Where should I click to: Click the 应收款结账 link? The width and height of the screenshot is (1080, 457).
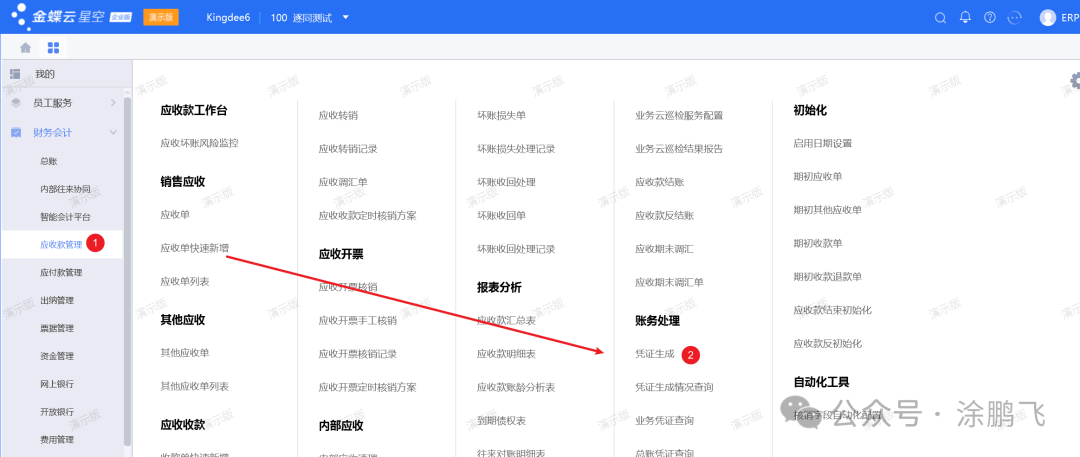[x=659, y=182]
